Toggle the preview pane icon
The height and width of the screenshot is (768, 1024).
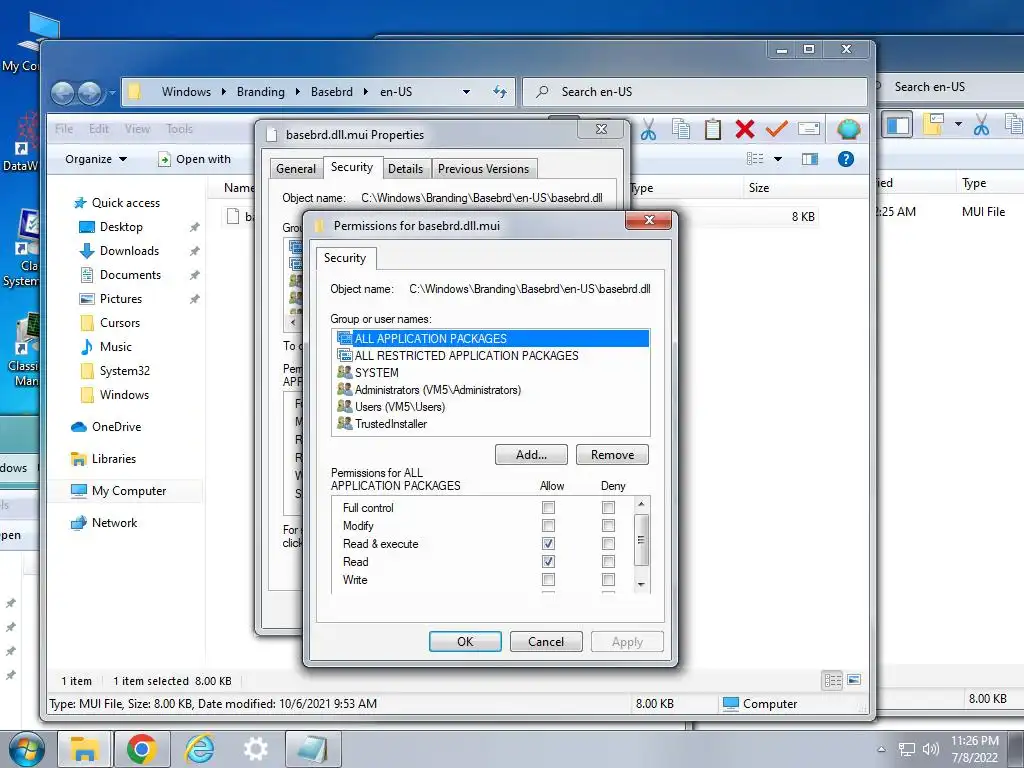click(x=810, y=159)
